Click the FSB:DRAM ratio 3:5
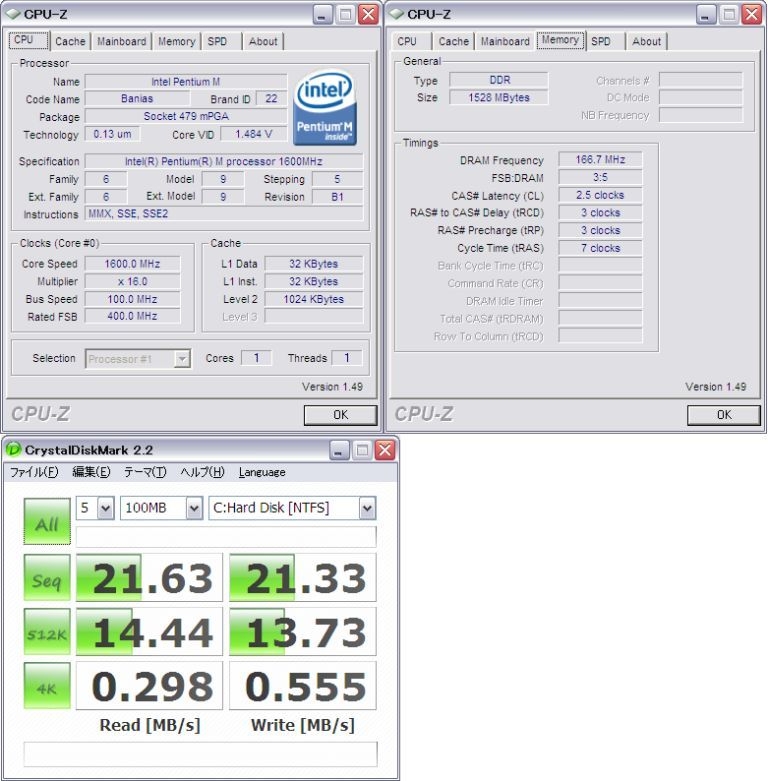768x781 pixels. (600, 178)
